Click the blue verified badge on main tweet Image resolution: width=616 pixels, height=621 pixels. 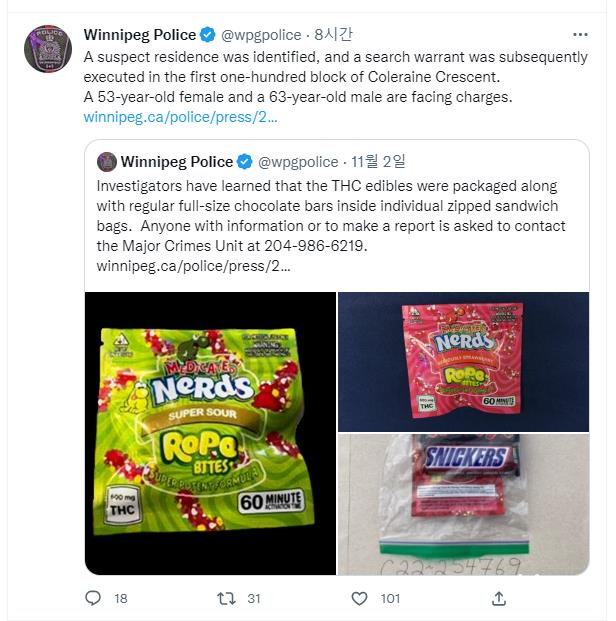point(207,35)
